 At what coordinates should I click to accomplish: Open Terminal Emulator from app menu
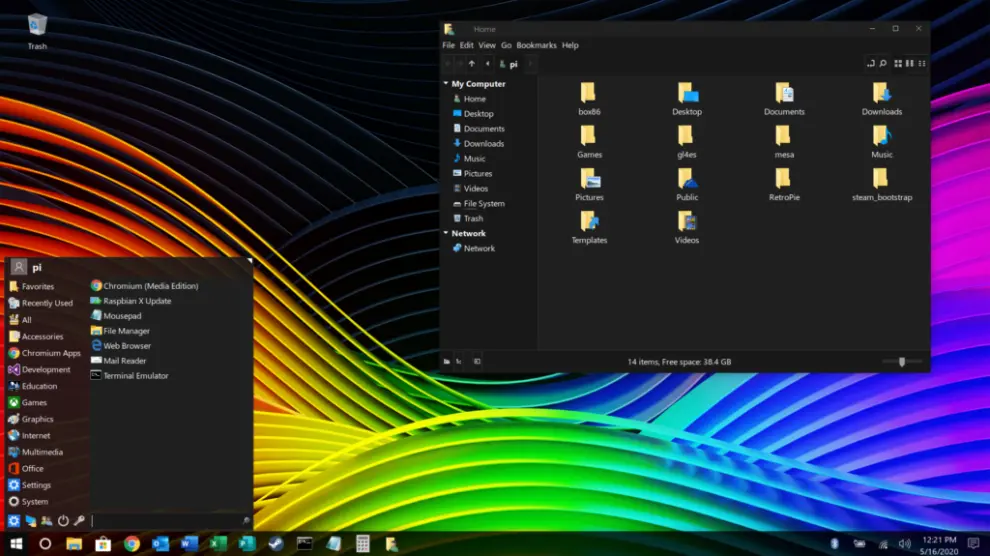[x=135, y=376]
